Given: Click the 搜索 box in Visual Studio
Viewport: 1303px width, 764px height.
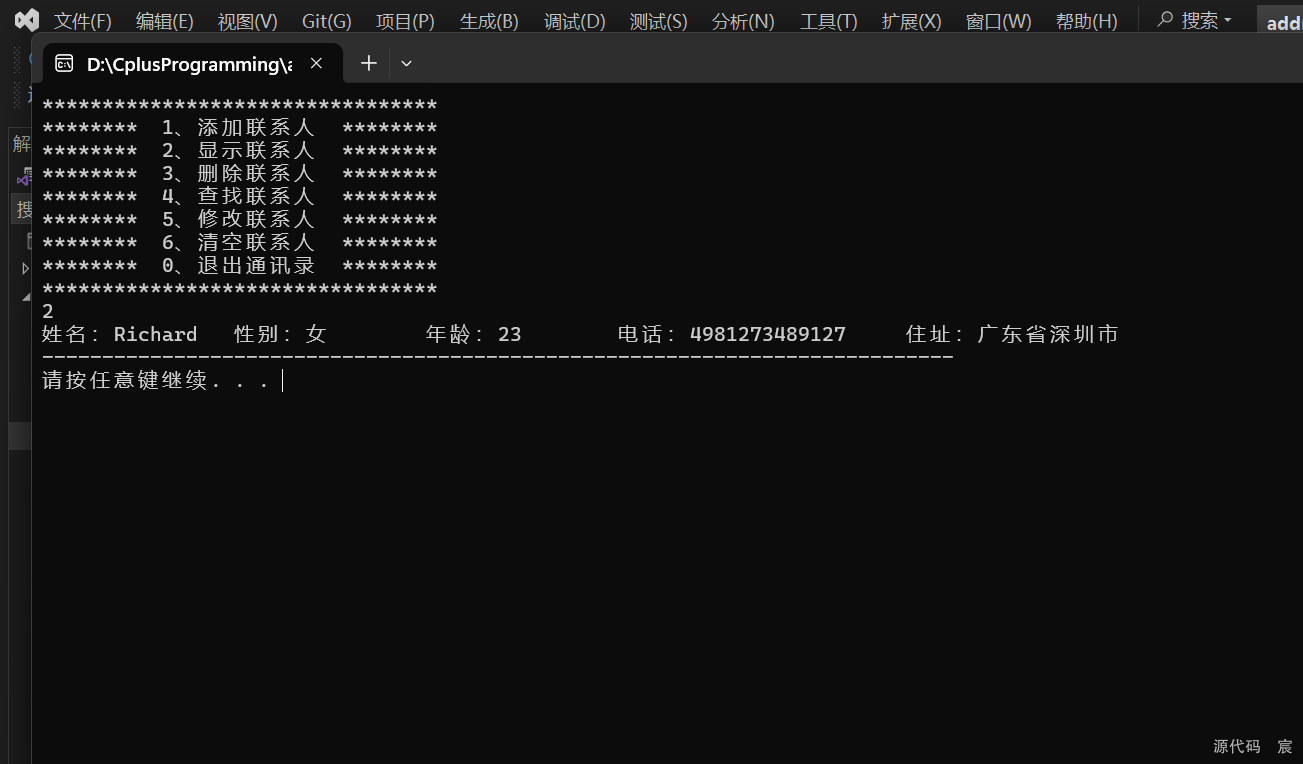Looking at the screenshot, I should [1195, 20].
